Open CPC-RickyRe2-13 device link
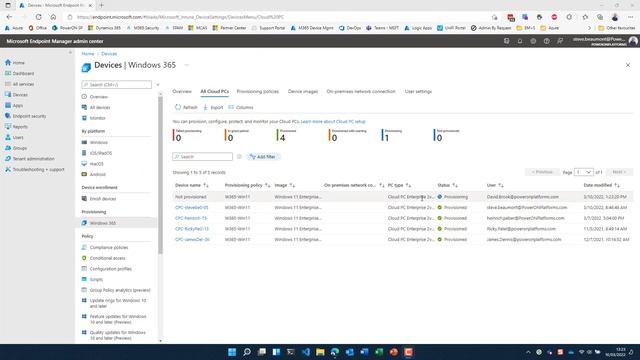640x360 pixels. 192,229
